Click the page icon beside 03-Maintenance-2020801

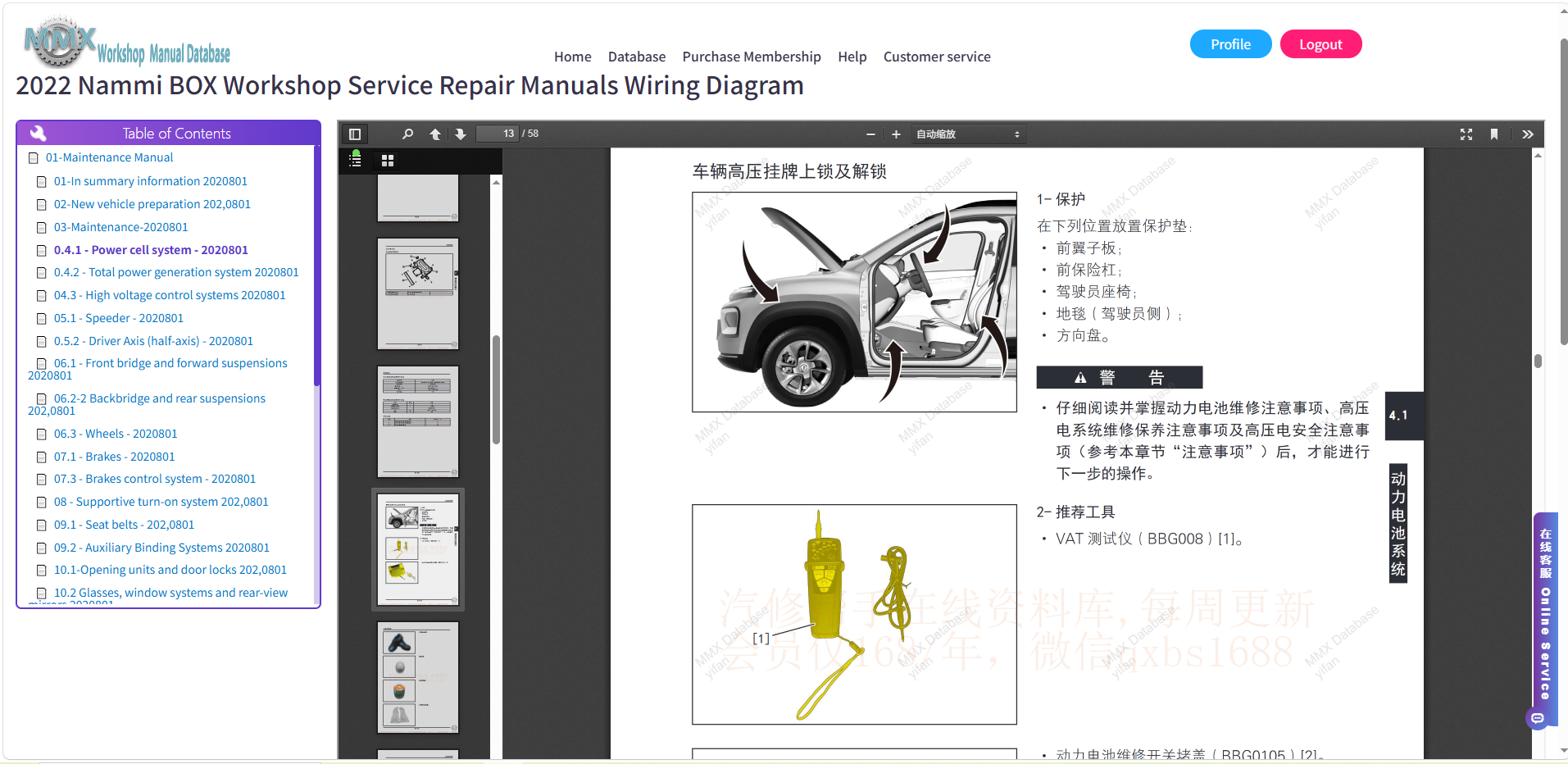(42, 227)
